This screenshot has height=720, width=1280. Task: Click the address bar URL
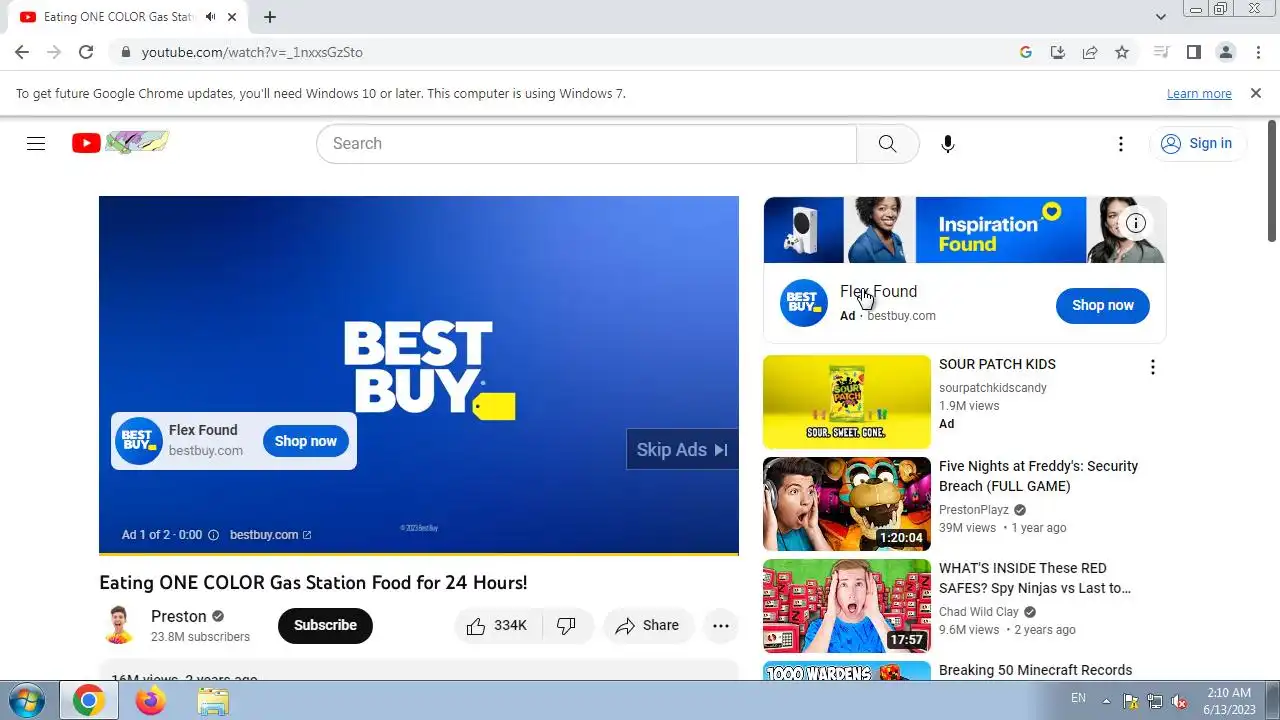point(252,52)
